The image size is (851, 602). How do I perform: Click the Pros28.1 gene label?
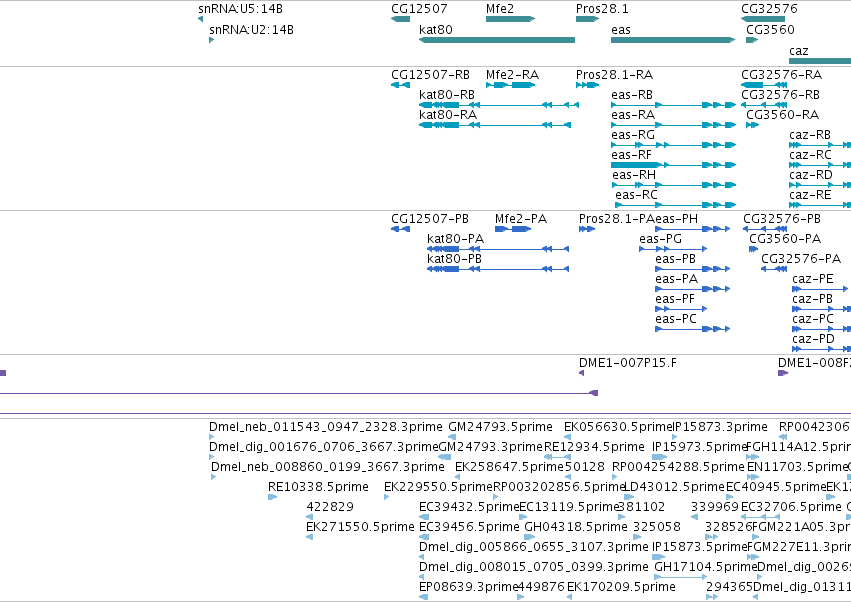[x=602, y=9]
